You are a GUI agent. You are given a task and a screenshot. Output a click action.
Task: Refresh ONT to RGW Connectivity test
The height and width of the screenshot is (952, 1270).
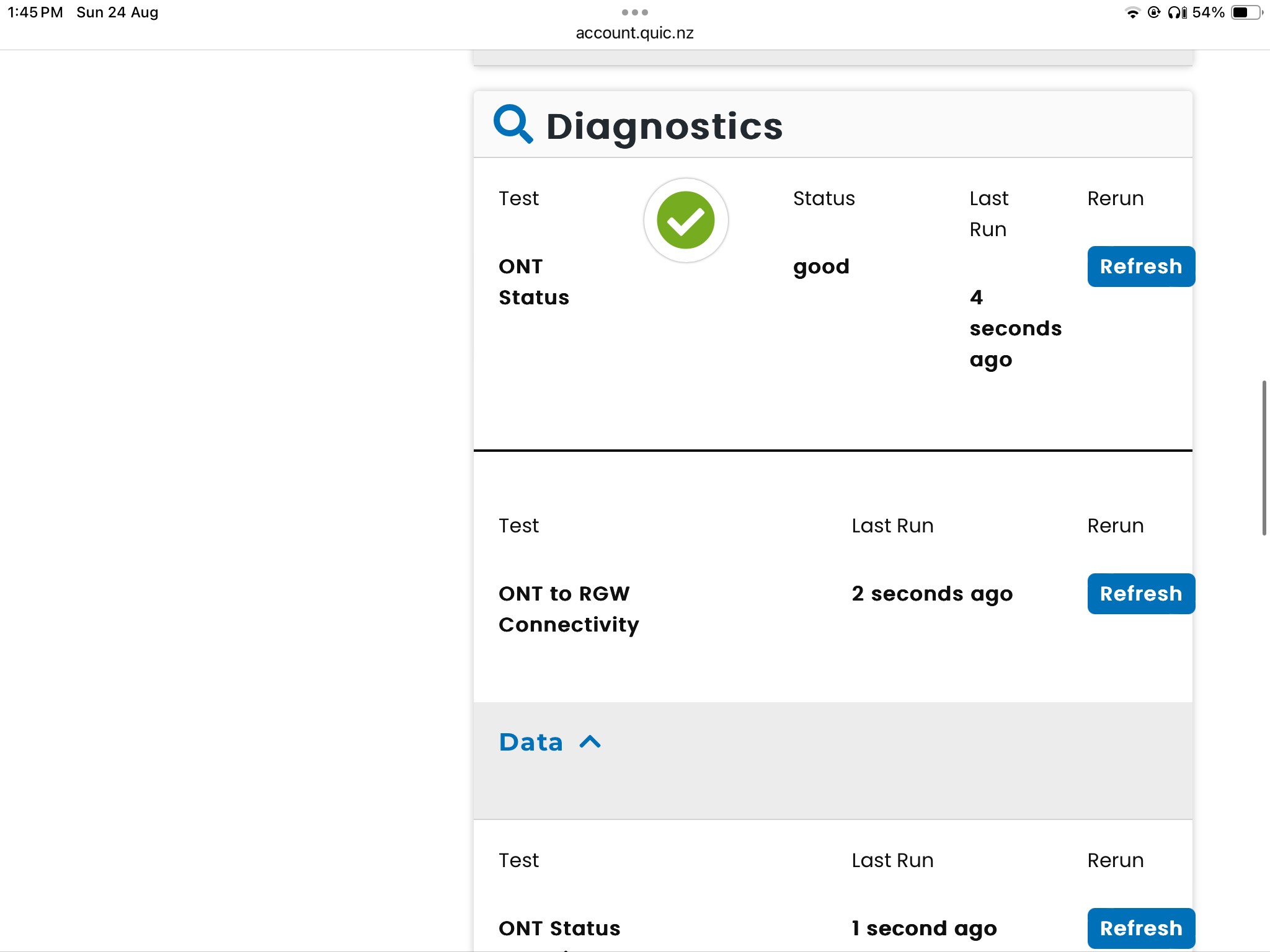click(1140, 594)
